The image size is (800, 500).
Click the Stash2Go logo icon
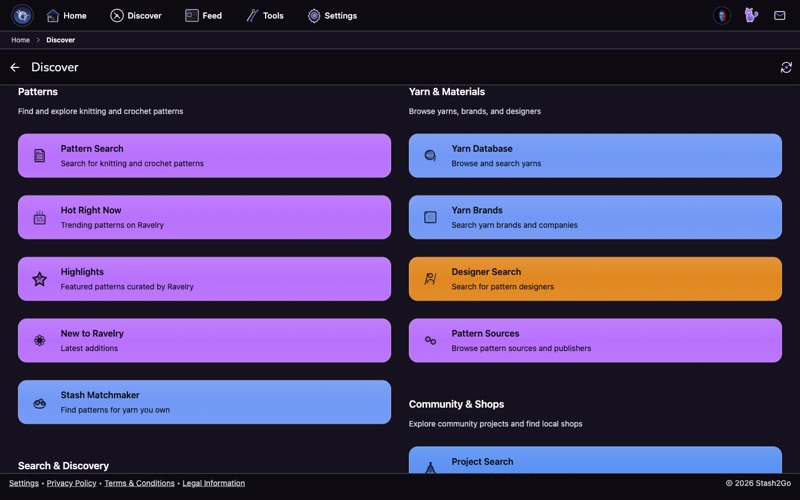(22, 15)
